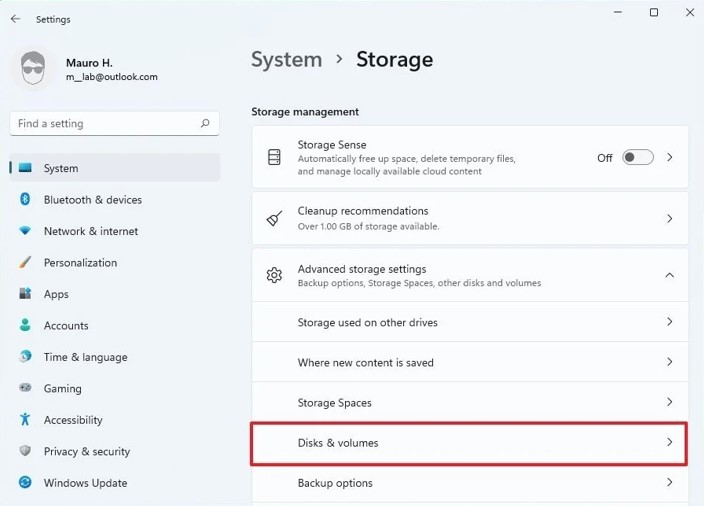
Task: Open Where new content is saved
Action: [470, 362]
